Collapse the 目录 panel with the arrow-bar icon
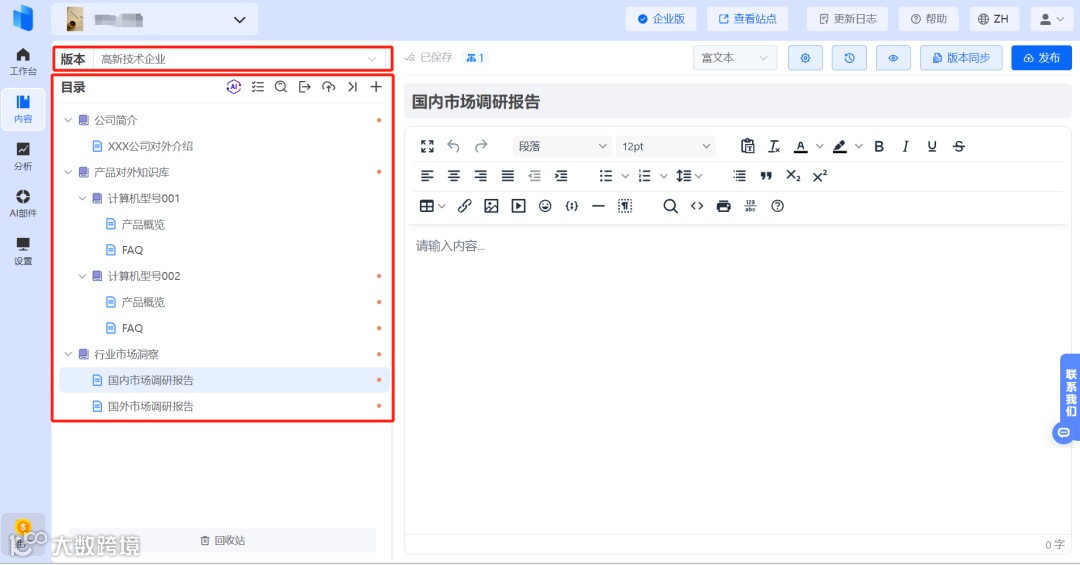 (353, 87)
